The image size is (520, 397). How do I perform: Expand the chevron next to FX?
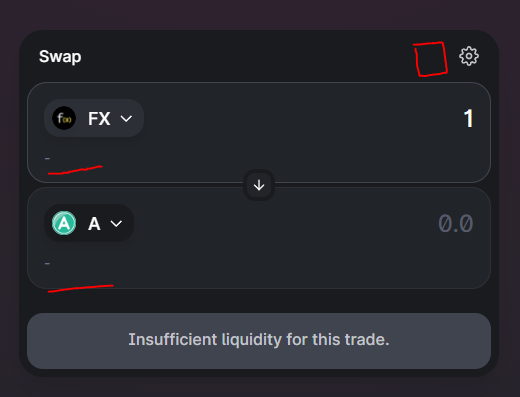pos(126,118)
